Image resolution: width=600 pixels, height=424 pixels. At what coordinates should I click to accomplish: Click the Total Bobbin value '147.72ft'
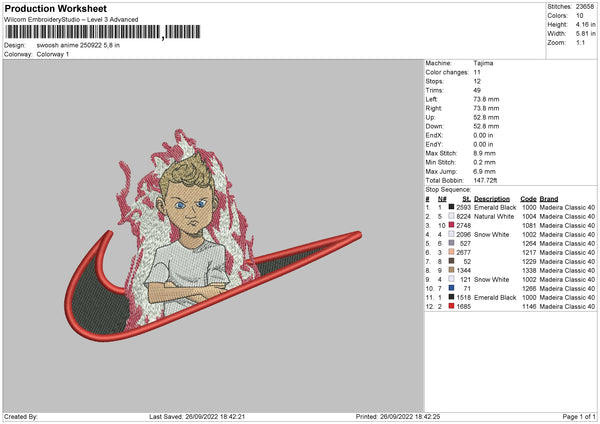(x=486, y=180)
